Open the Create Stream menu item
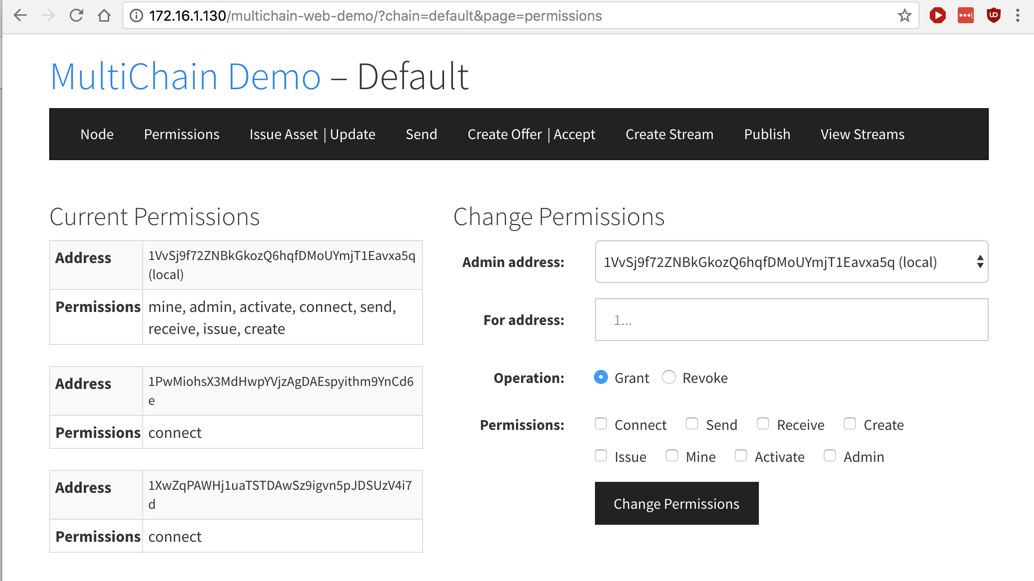 pos(669,134)
